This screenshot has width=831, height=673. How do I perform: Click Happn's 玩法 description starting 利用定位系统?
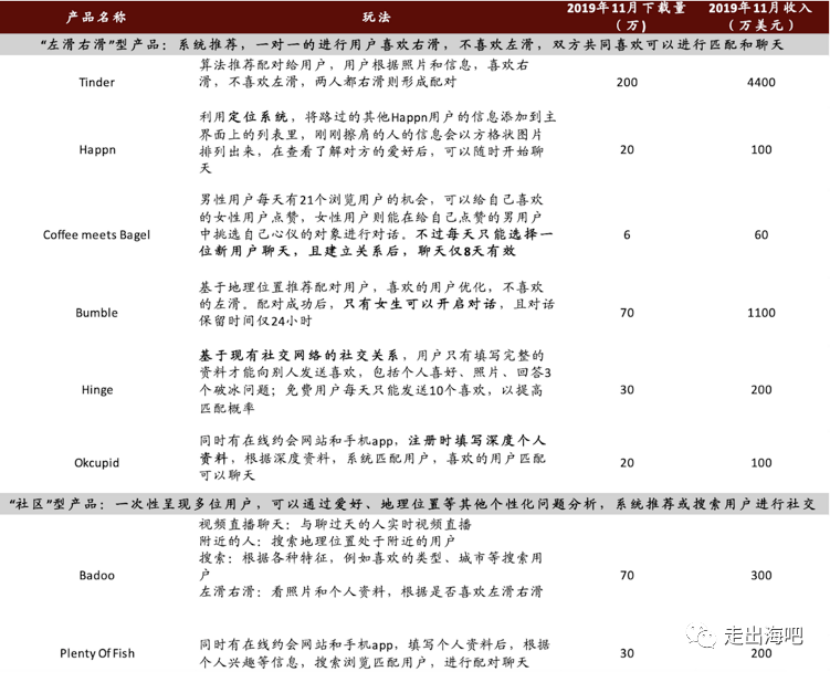377,143
